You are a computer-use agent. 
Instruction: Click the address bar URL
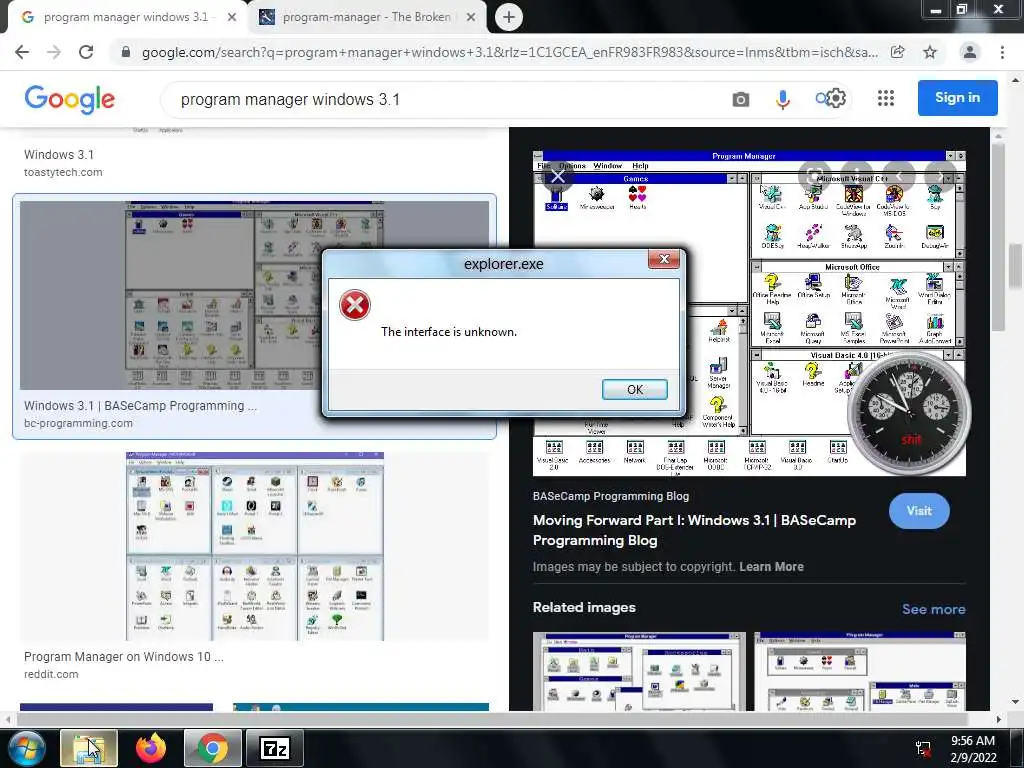509,52
